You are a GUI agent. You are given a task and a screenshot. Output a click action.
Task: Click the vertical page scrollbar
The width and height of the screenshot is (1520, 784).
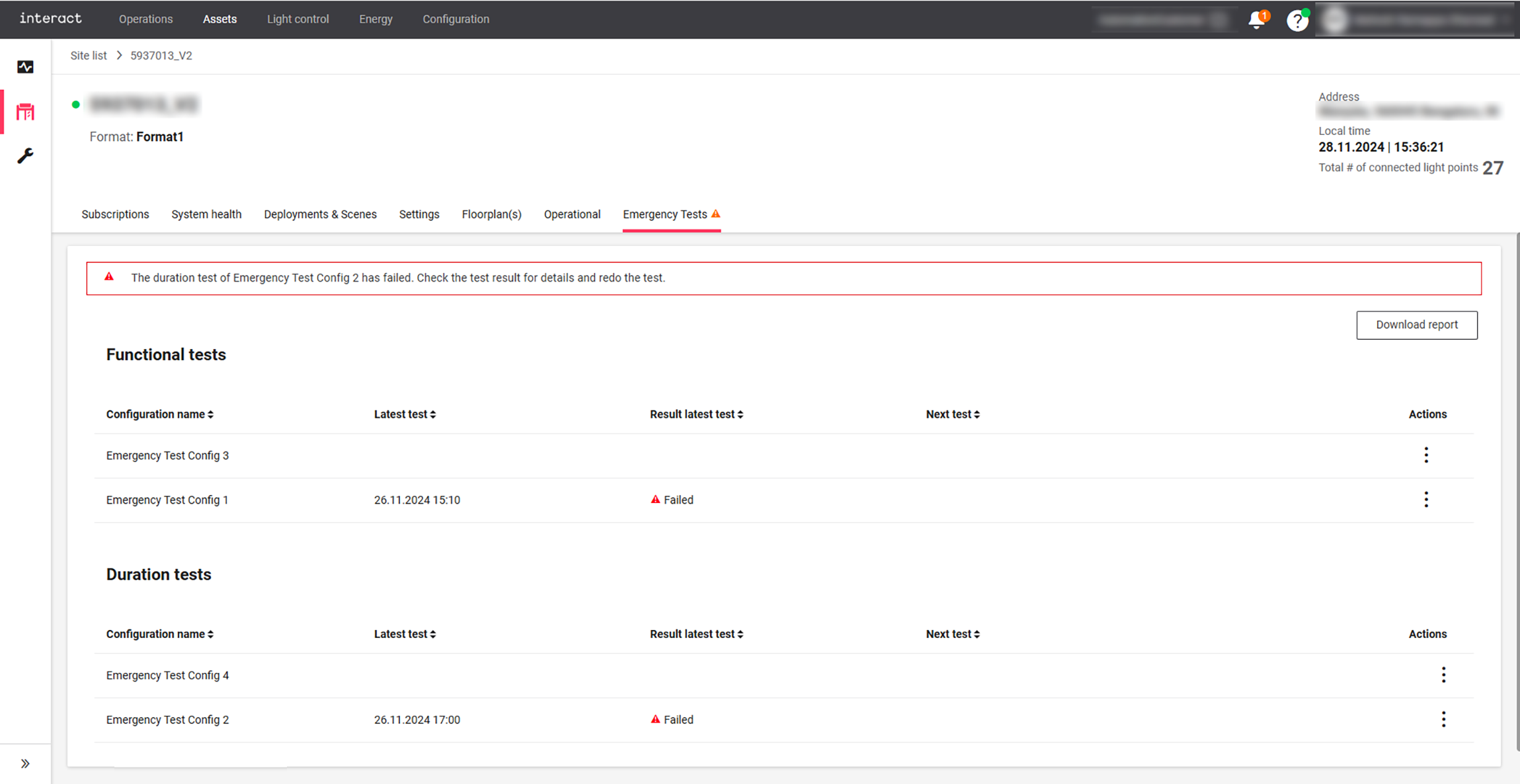click(1517, 489)
